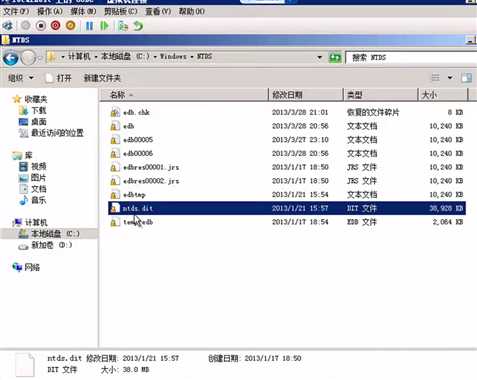The width and height of the screenshot is (477, 380).
Task: Sort by the 修改日期 column header
Action: point(306,95)
